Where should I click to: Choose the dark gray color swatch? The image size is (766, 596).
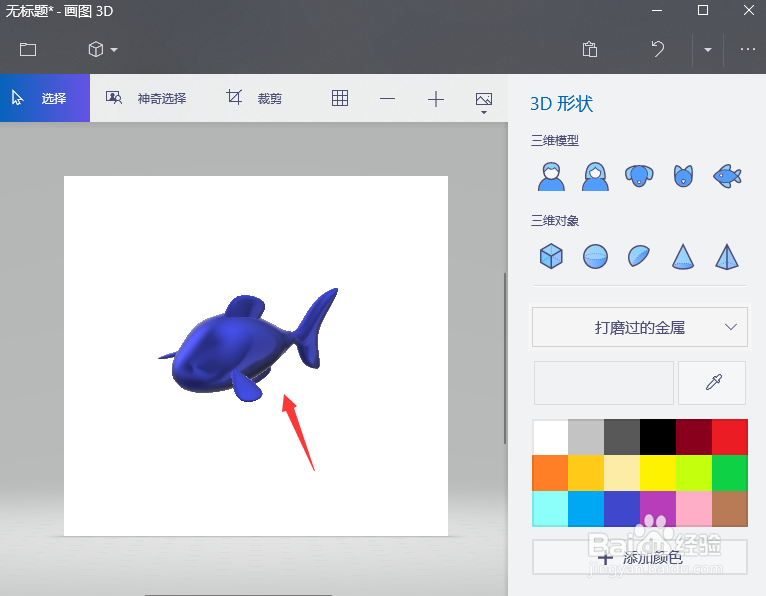[622, 437]
